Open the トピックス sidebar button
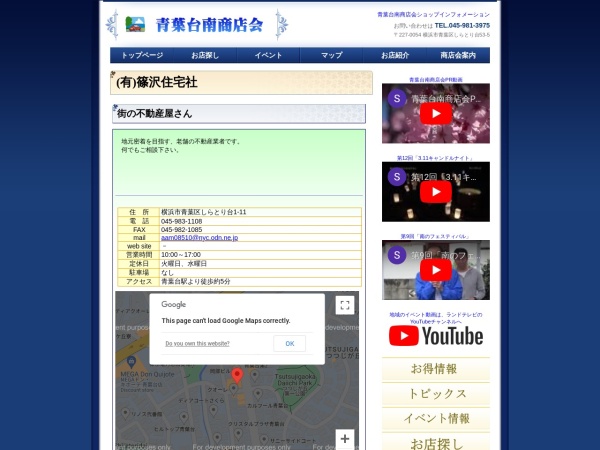Screen dimensions: 600x450 435,394
